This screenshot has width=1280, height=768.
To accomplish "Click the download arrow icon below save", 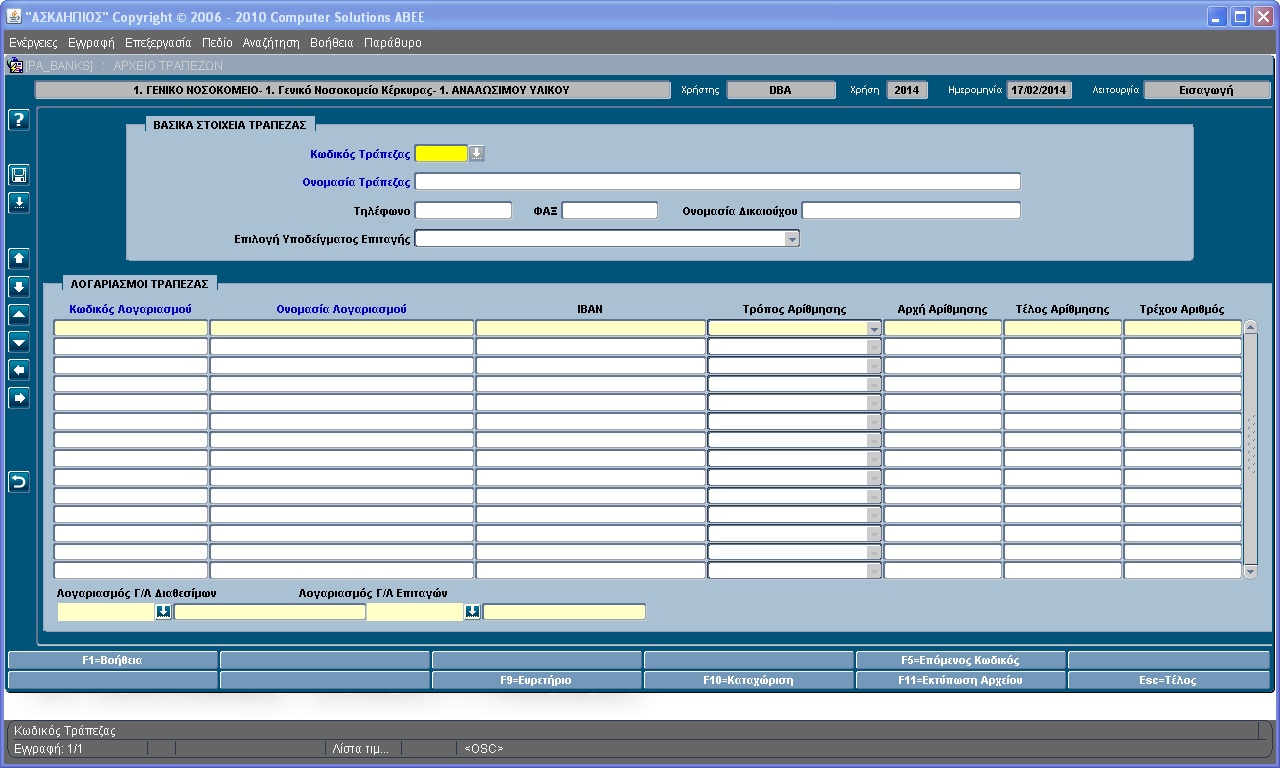I will (19, 203).
